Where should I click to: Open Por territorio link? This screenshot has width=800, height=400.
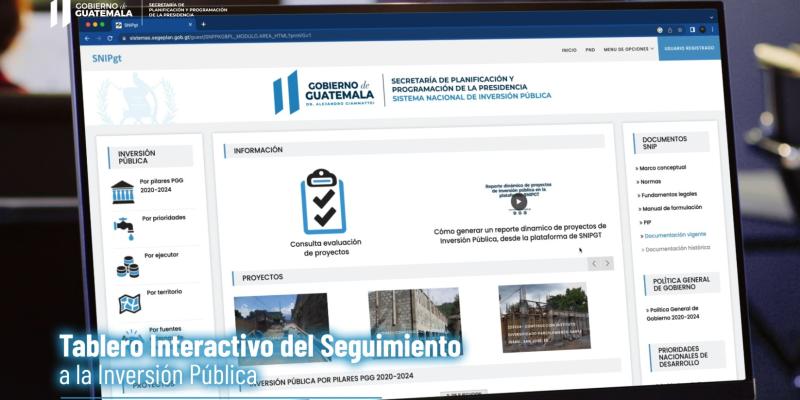pos(164,292)
